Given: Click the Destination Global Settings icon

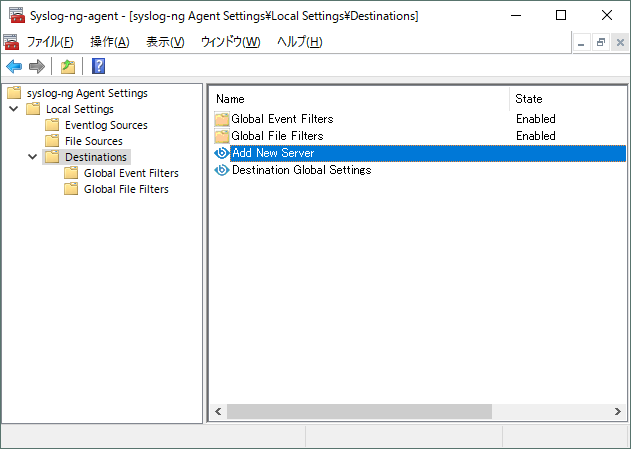Looking at the screenshot, I should (221, 170).
